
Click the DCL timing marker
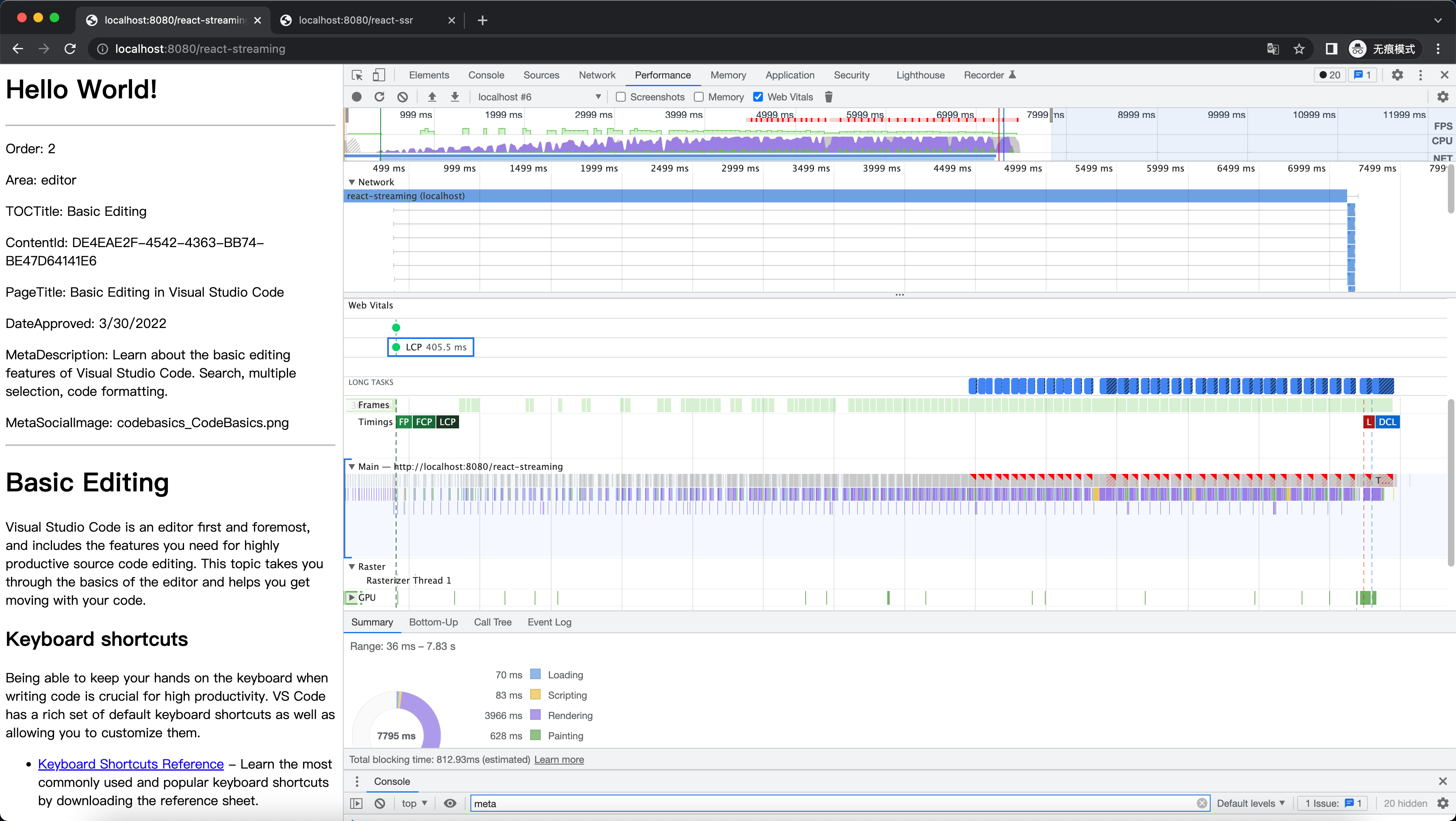1387,422
